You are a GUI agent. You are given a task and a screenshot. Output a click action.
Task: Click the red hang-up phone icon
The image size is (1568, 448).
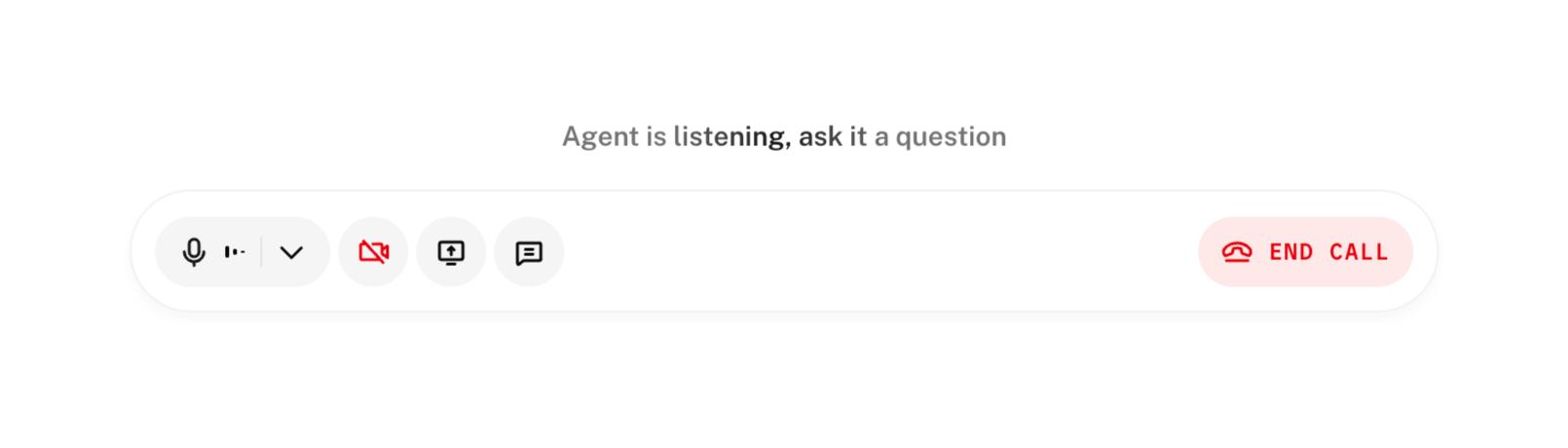pyautogui.click(x=1237, y=252)
